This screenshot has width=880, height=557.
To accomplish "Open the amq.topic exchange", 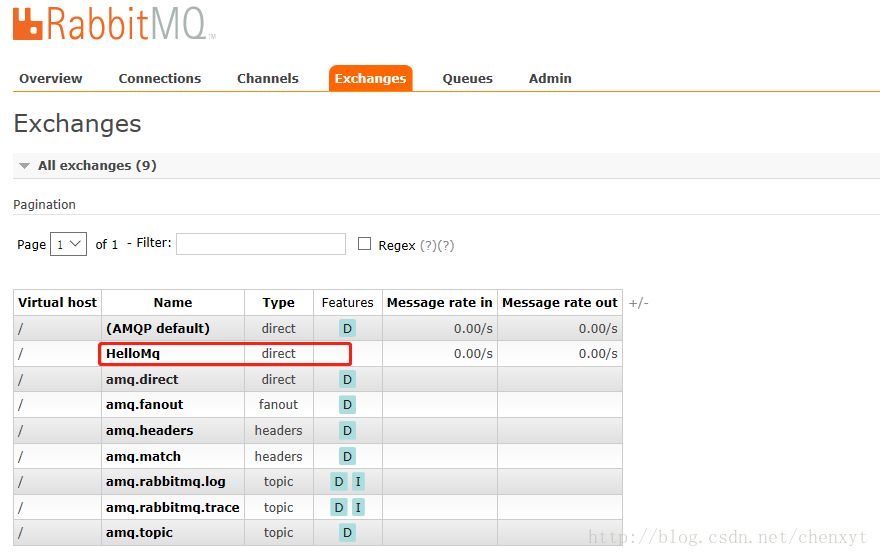I will (x=139, y=533).
